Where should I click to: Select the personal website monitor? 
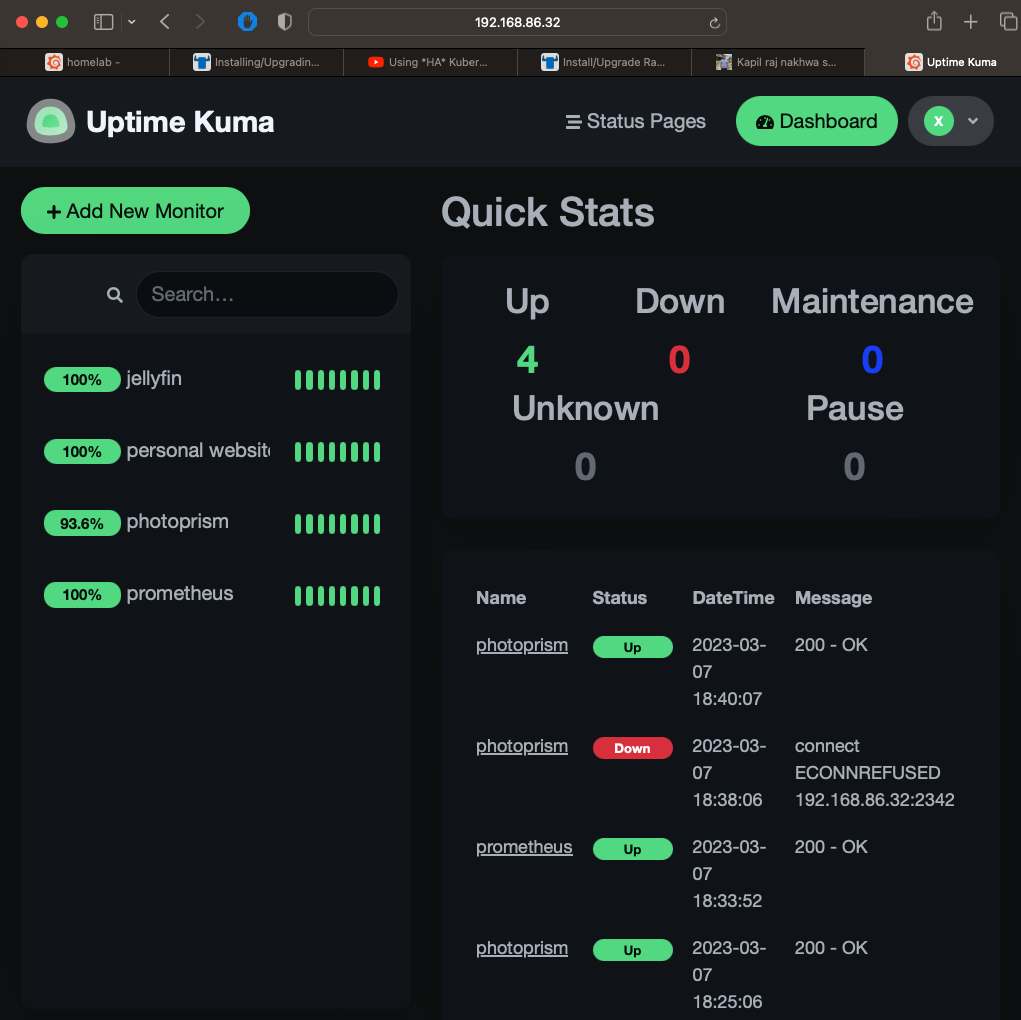tap(216, 451)
